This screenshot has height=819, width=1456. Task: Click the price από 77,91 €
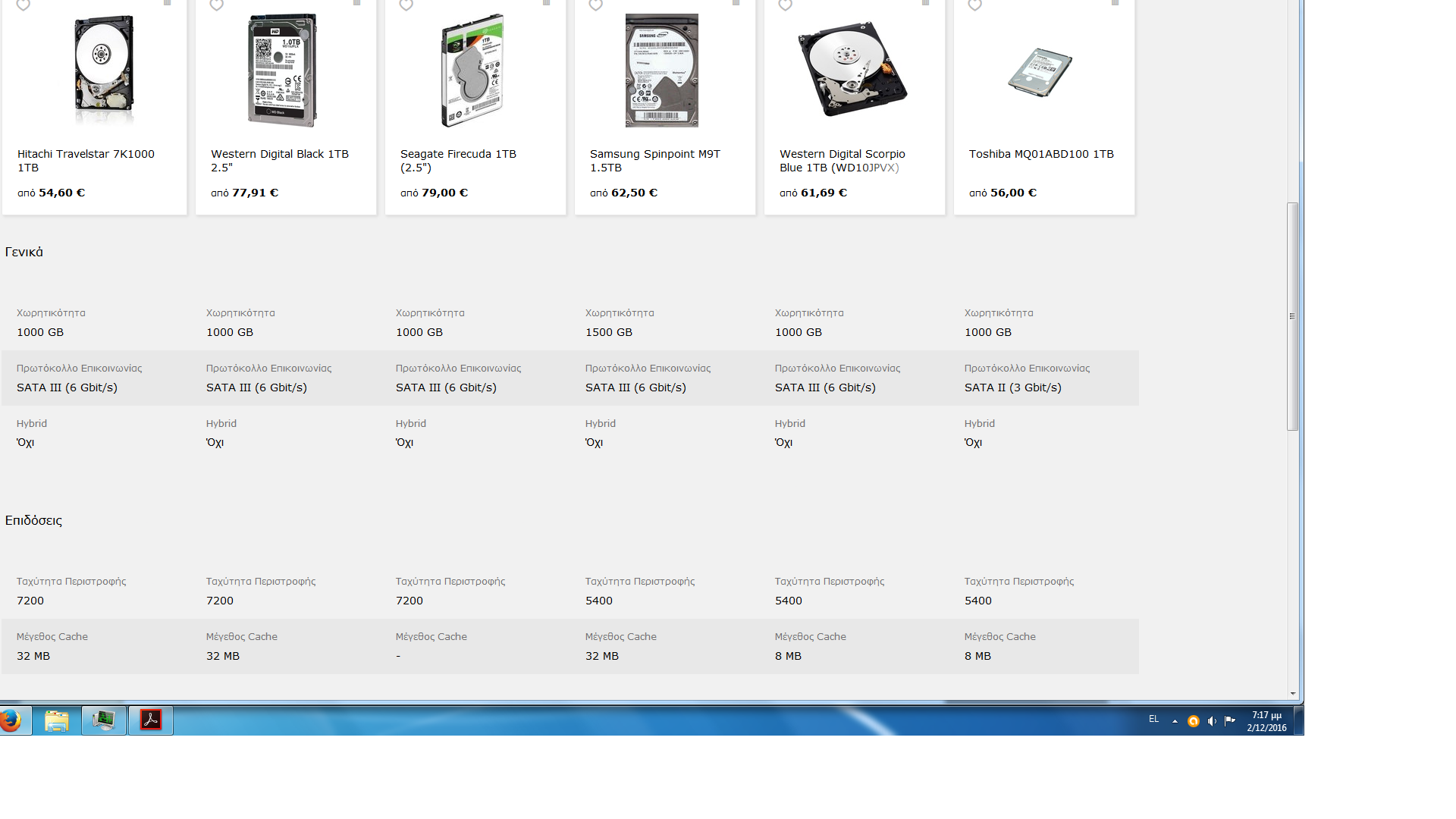[x=244, y=193]
